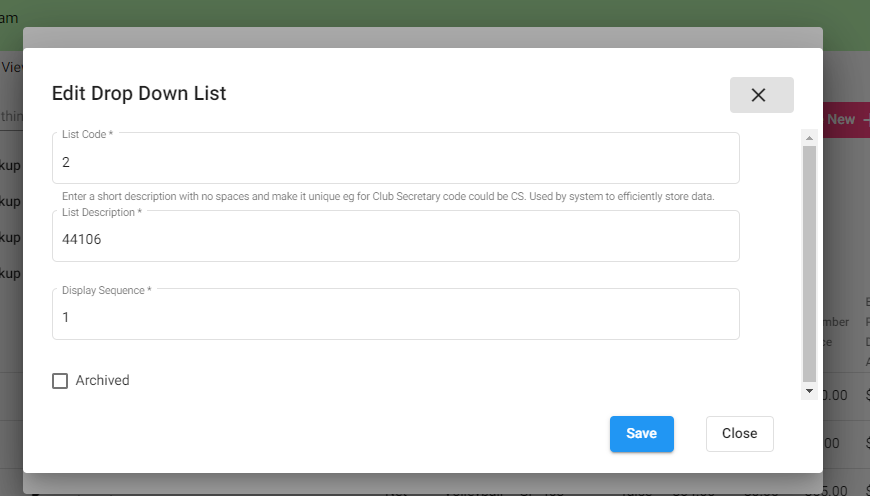Save the drop down list changes
This screenshot has height=496, width=870.
[x=641, y=433]
